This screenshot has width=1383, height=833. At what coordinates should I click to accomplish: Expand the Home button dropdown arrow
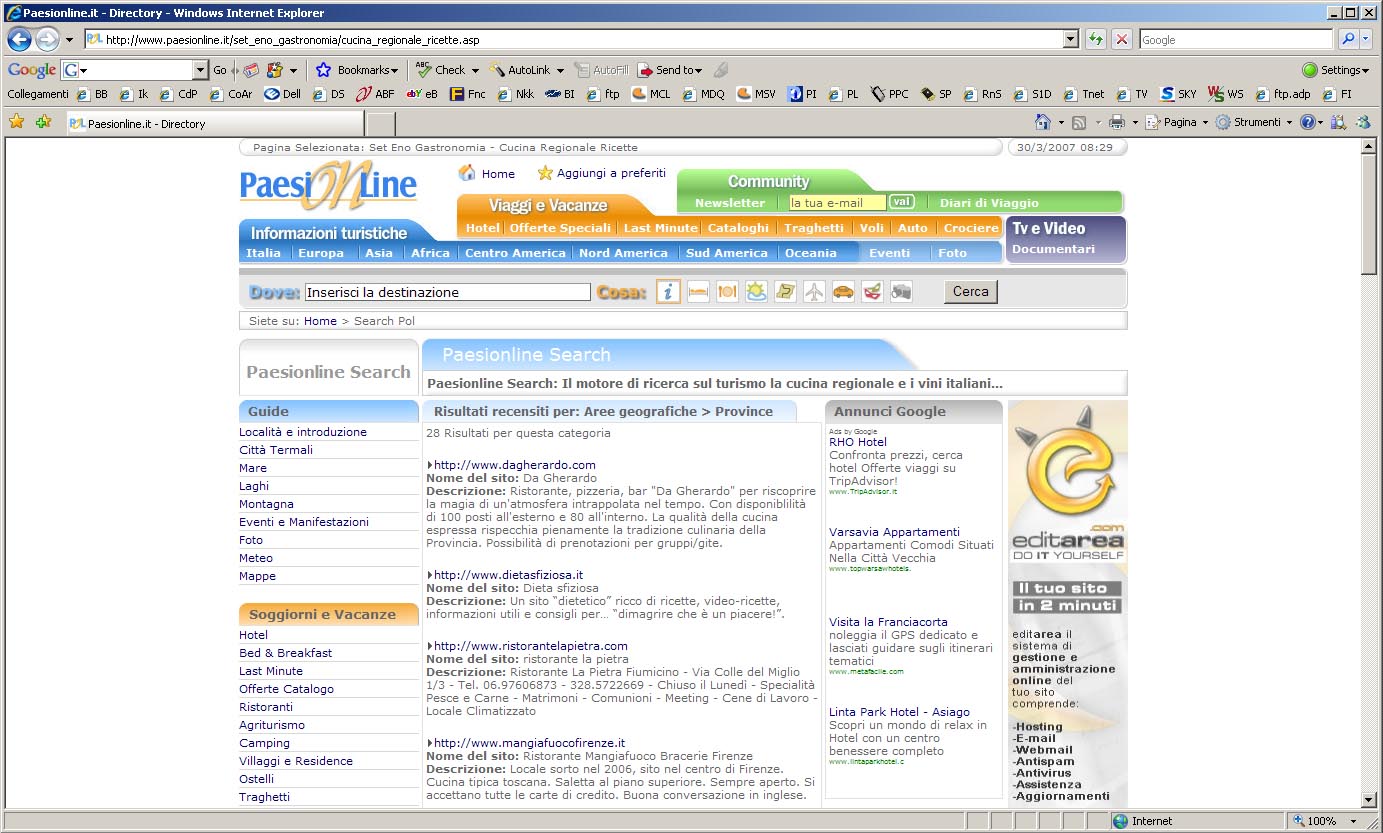[x=1060, y=122]
